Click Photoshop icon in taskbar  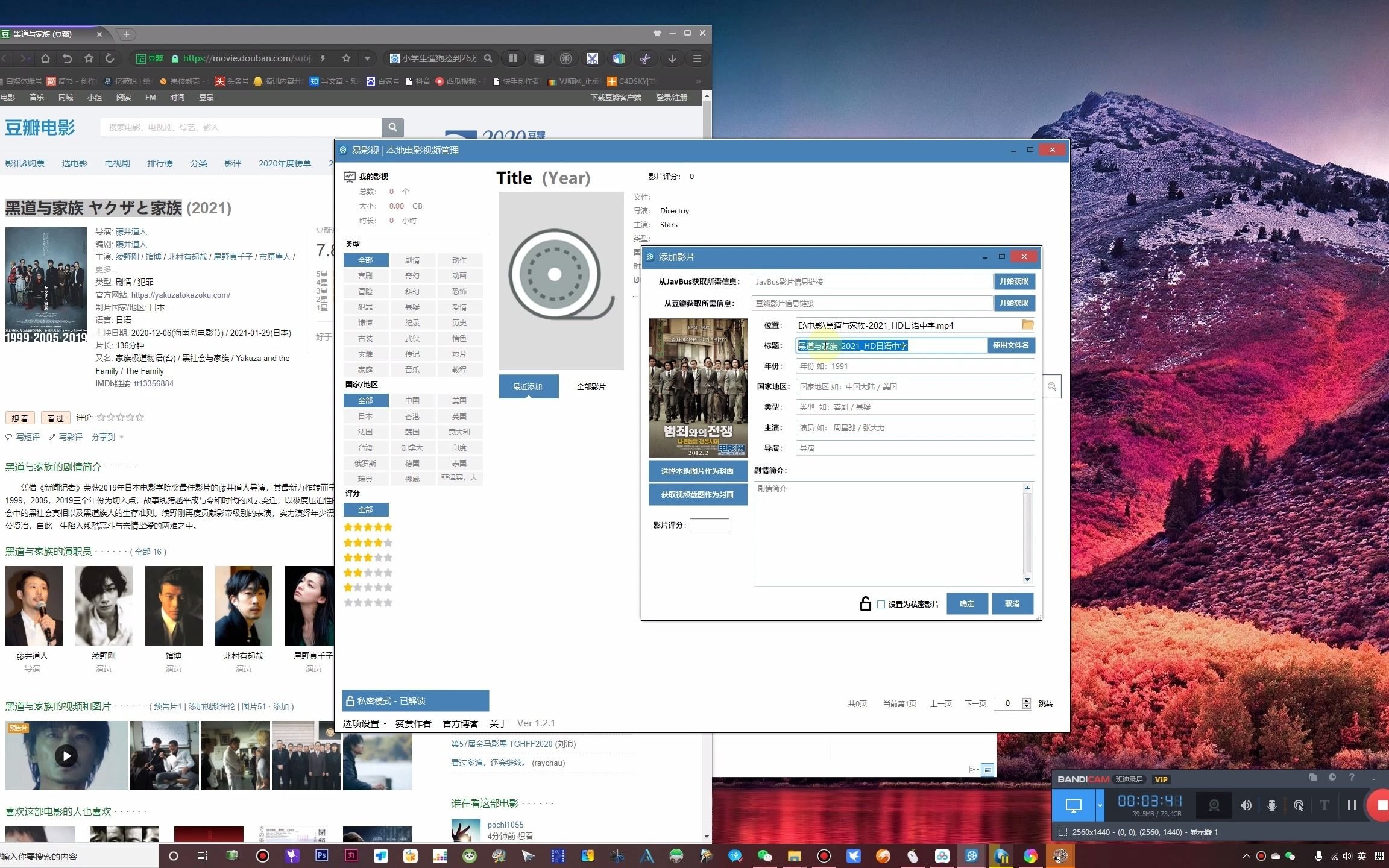click(x=321, y=855)
